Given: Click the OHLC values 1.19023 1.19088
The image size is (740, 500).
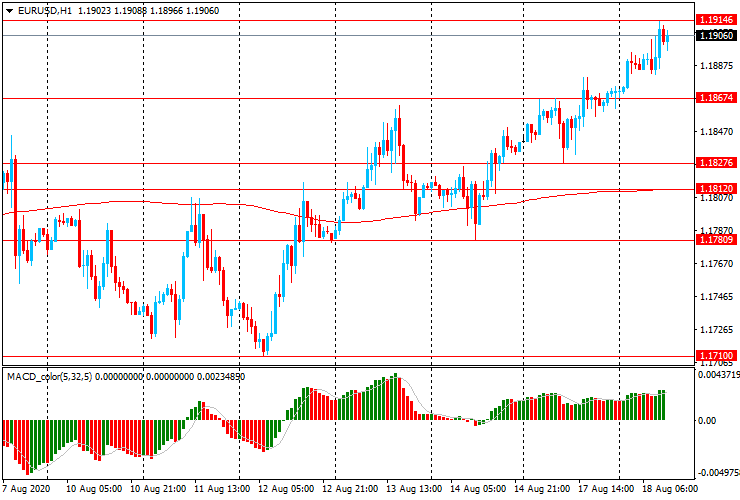Looking at the screenshot, I should (112, 11).
